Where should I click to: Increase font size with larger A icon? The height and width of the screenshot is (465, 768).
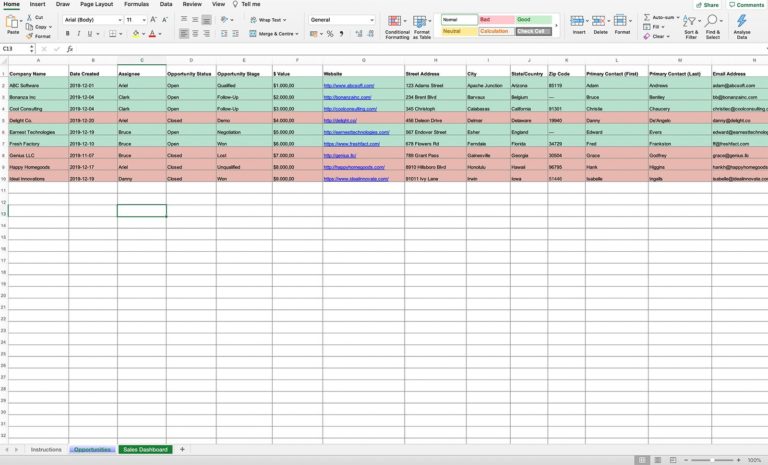[154, 20]
